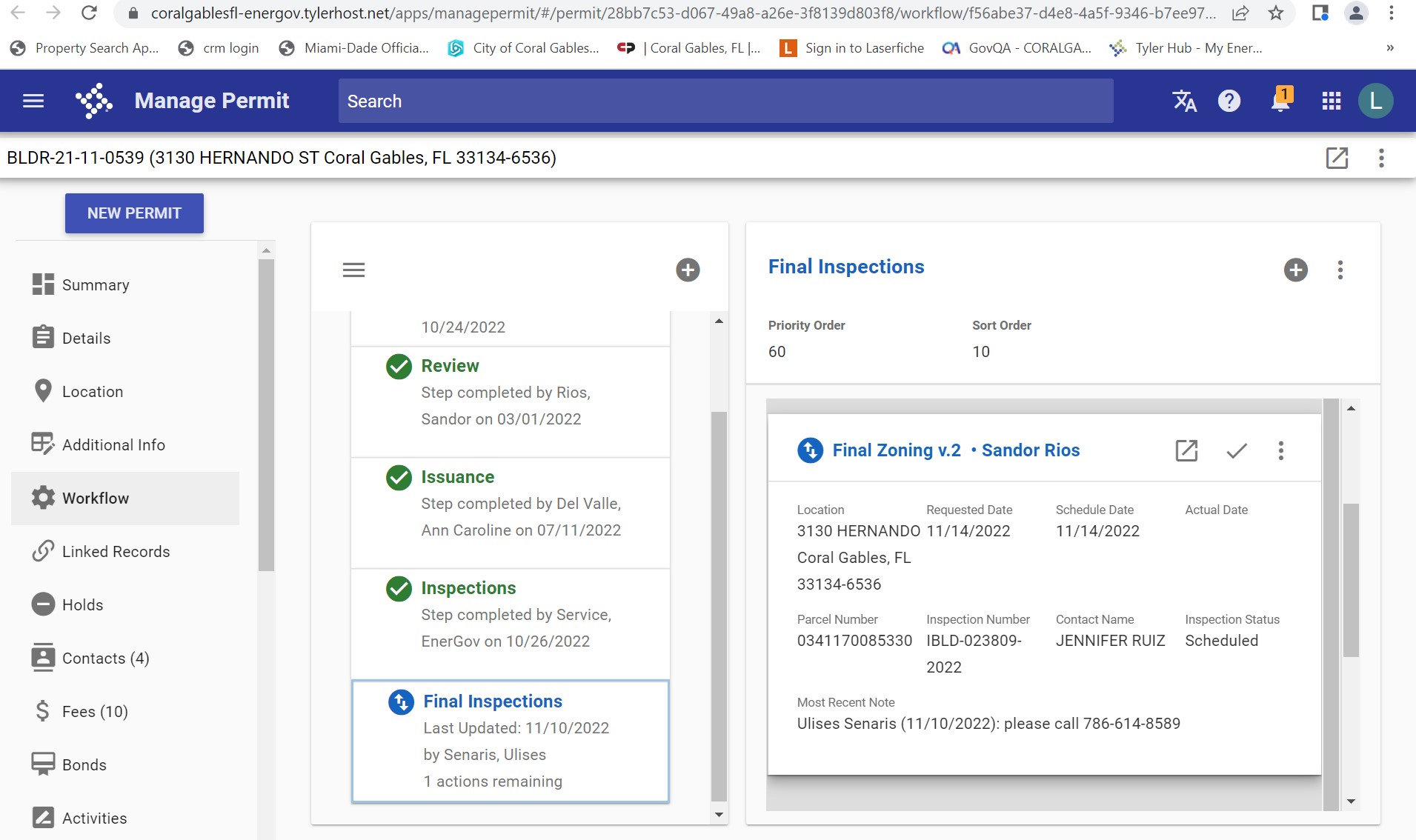The width and height of the screenshot is (1416, 840).
Task: Click the workflow list vertical scrollbar
Action: click(x=718, y=604)
